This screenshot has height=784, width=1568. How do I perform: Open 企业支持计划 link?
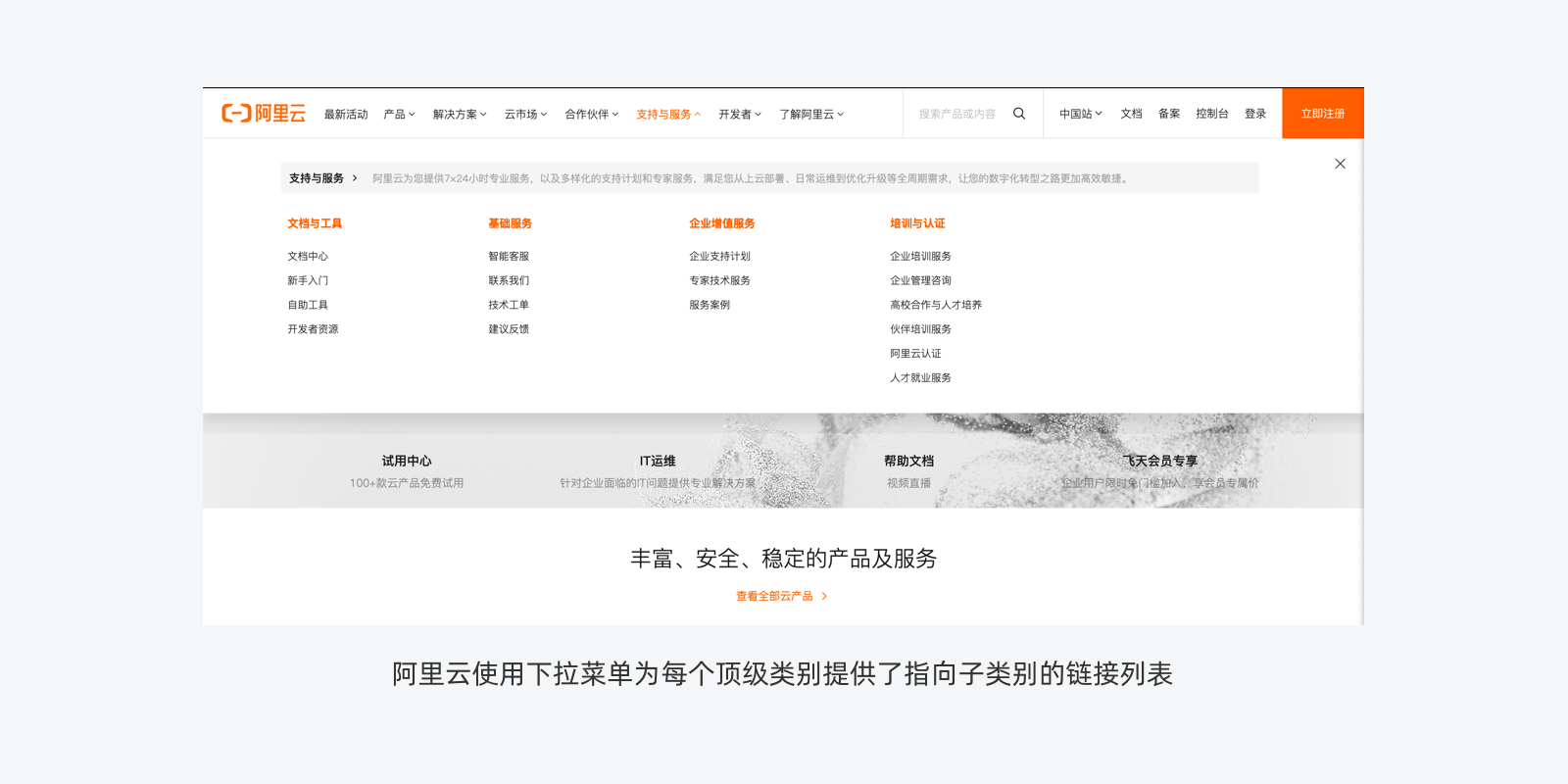719,256
